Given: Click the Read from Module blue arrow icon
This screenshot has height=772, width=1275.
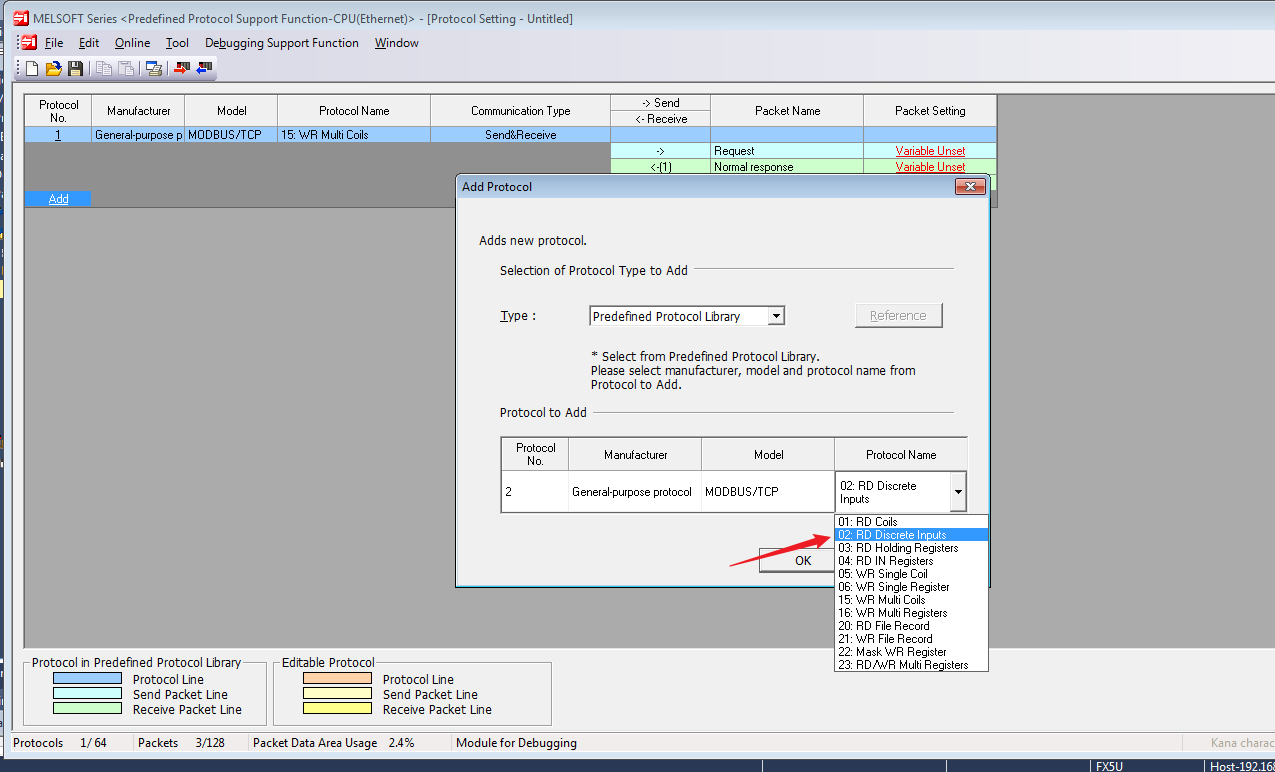Looking at the screenshot, I should click(204, 68).
